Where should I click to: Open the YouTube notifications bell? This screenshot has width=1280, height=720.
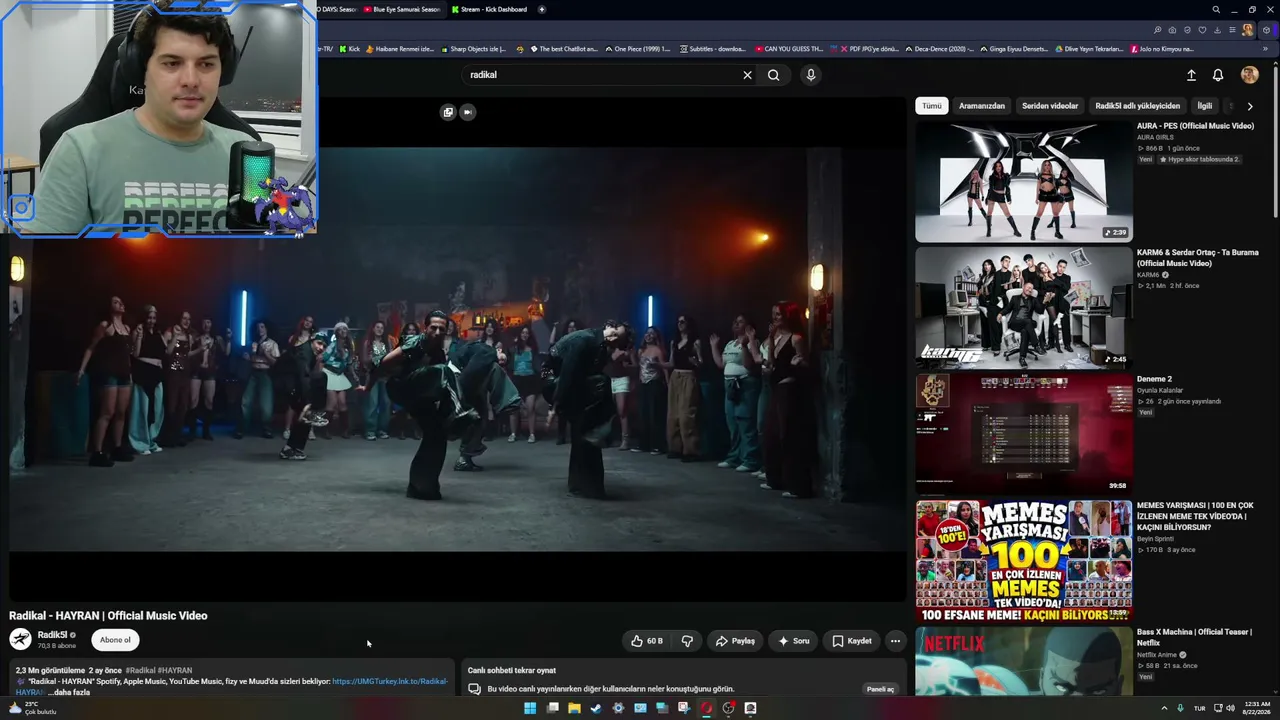click(1218, 75)
